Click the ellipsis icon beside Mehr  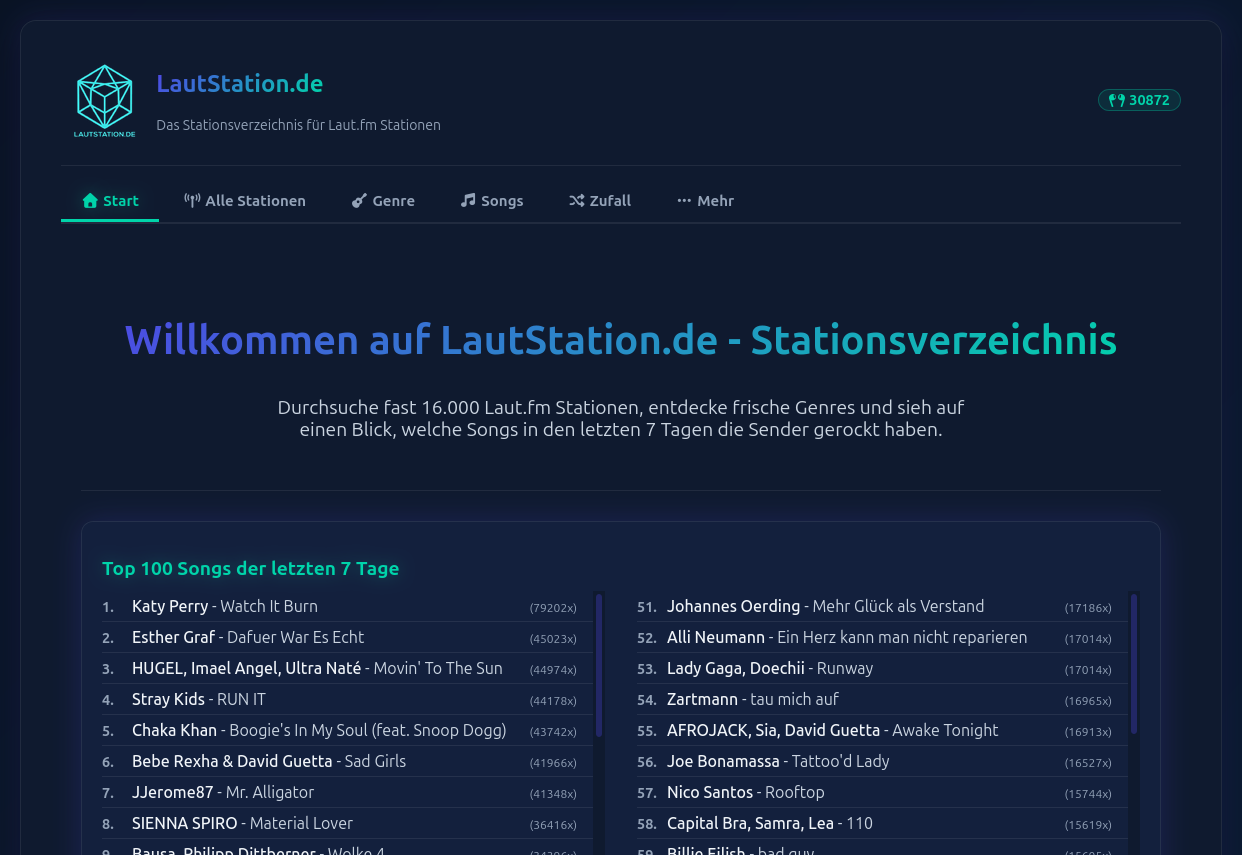[684, 201]
